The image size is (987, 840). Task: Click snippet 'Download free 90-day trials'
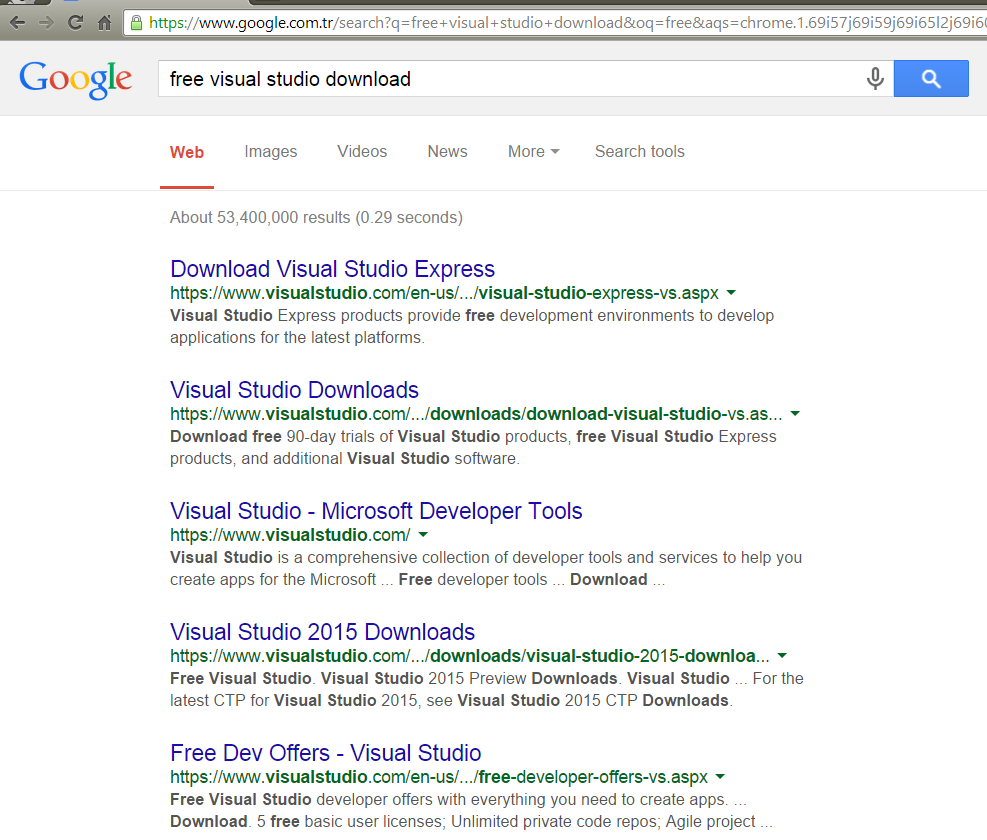[274, 436]
